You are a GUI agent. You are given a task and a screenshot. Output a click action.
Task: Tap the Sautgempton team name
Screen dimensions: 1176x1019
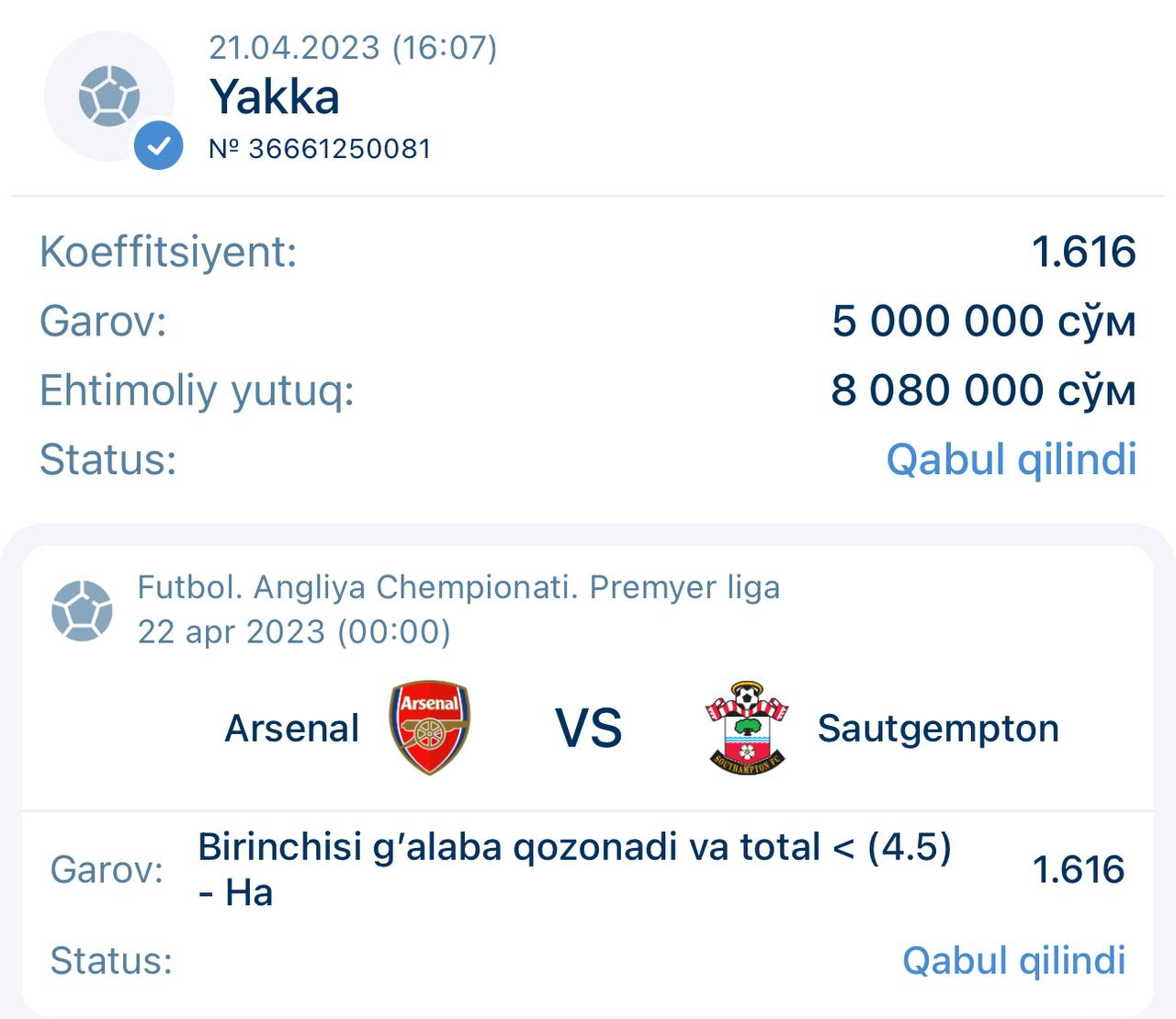point(938,729)
